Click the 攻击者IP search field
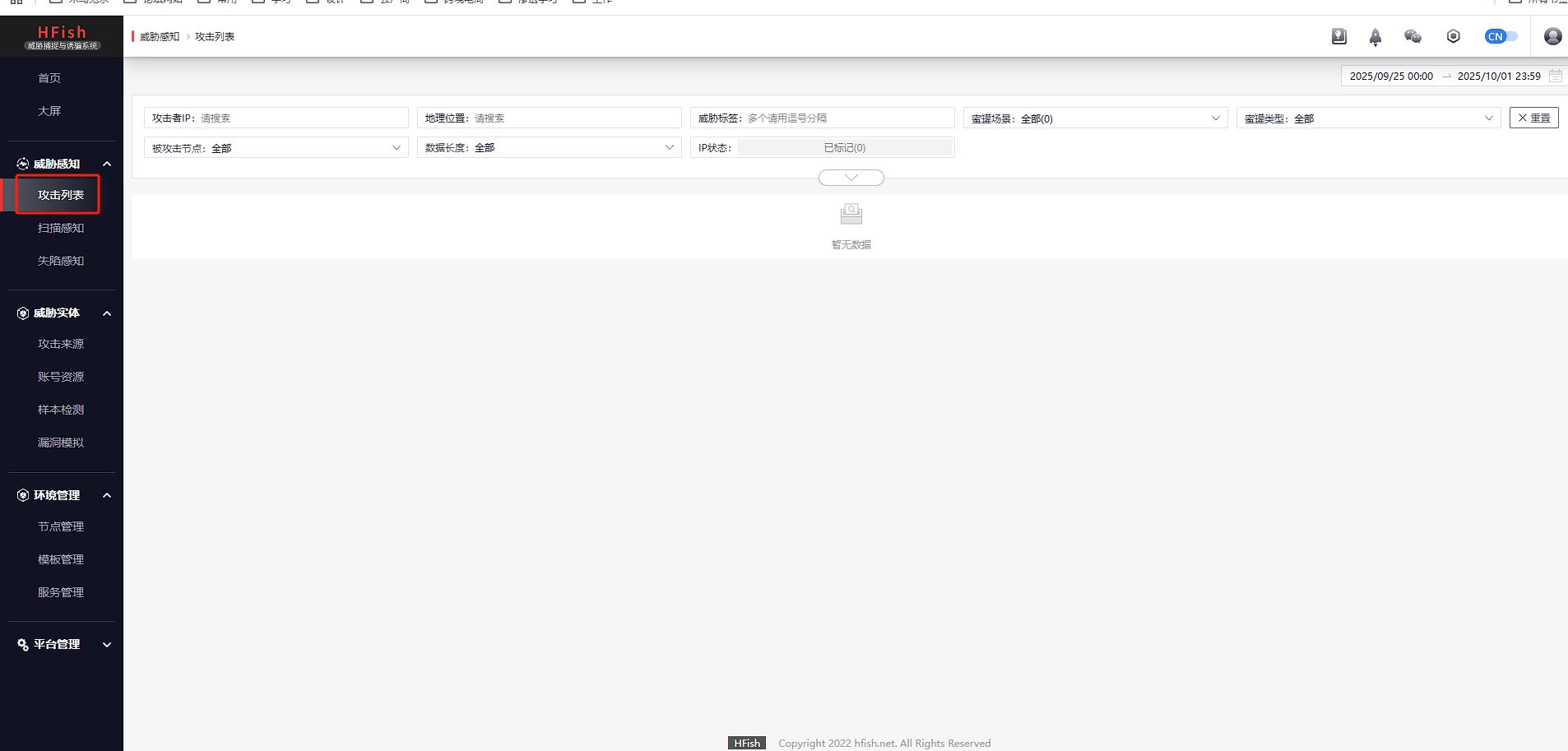 pyautogui.click(x=300, y=118)
